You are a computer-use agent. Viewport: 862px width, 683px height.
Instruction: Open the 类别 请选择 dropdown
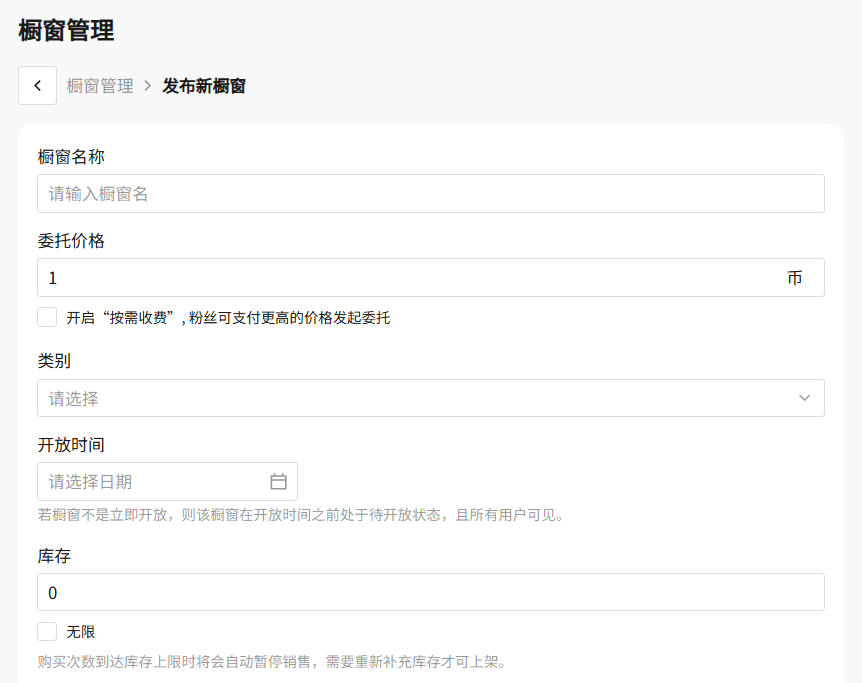click(430, 398)
